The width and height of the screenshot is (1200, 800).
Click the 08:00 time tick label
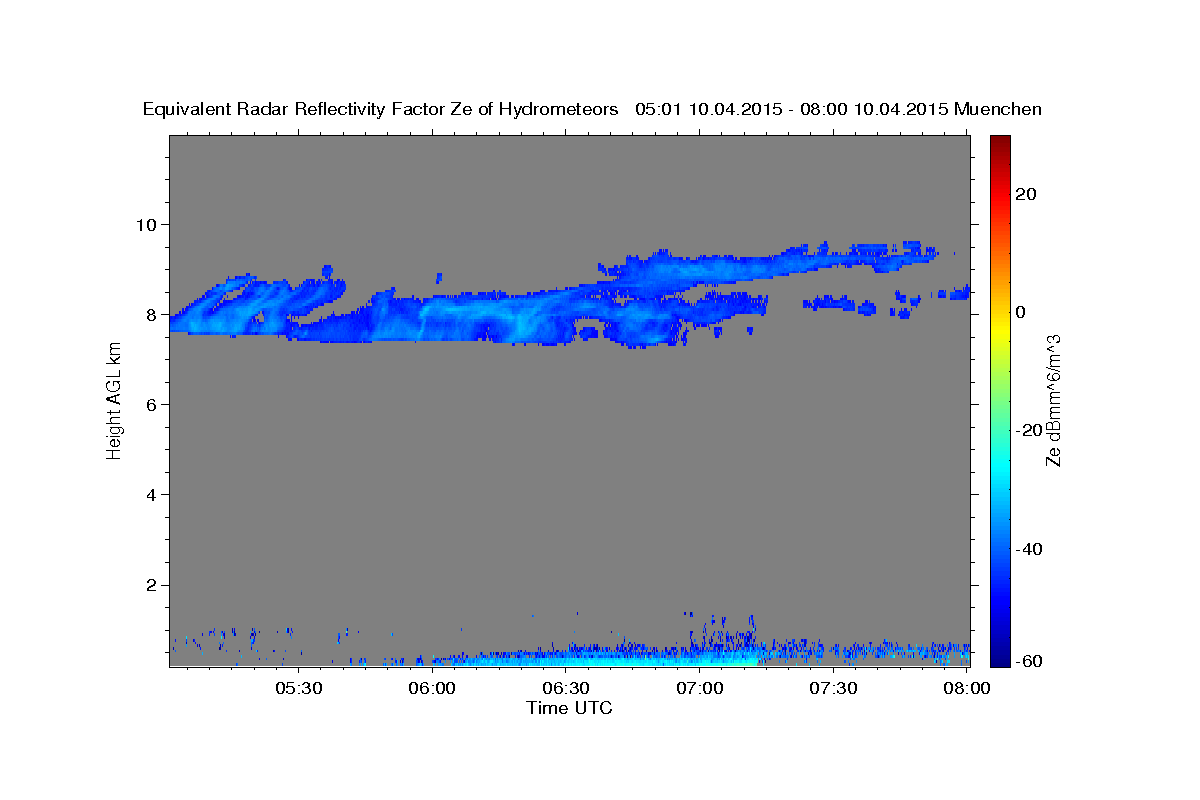(968, 689)
